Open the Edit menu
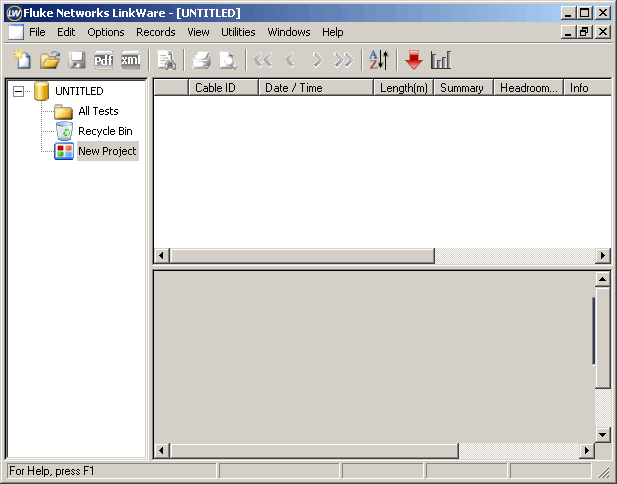Screen dimensions: 617x484 click(x=66, y=32)
